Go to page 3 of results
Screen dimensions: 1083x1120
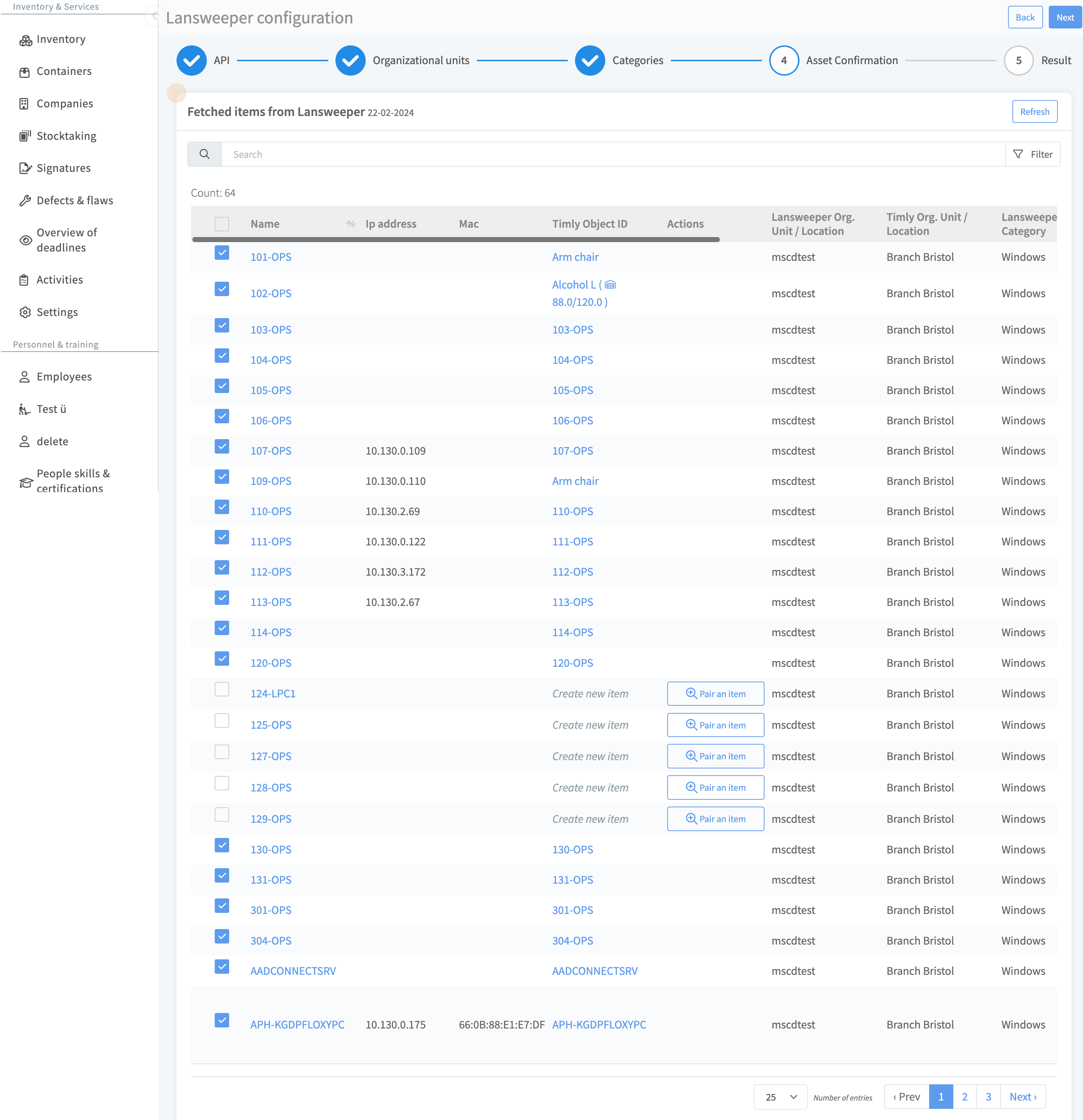tap(988, 1097)
